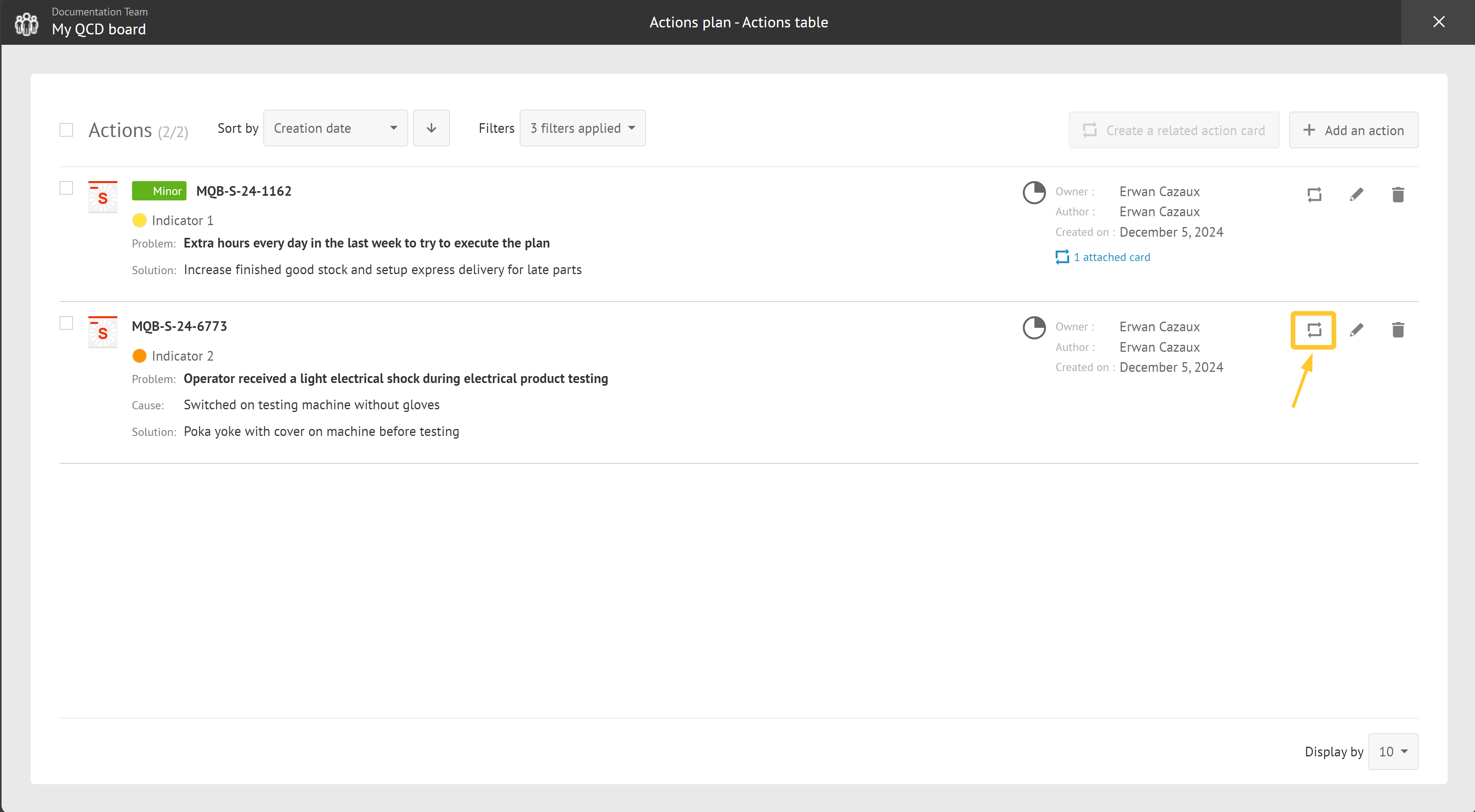Close the Actions table dialog

click(x=1438, y=22)
